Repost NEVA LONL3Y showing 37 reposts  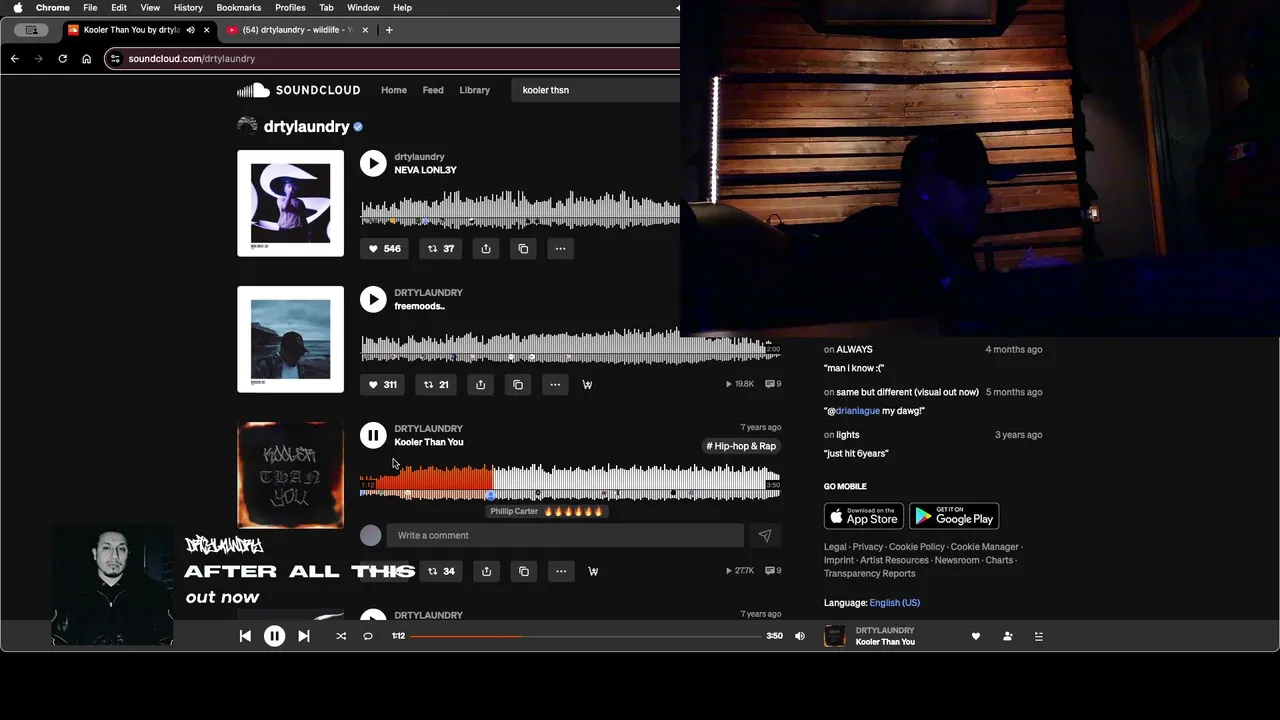tap(441, 249)
